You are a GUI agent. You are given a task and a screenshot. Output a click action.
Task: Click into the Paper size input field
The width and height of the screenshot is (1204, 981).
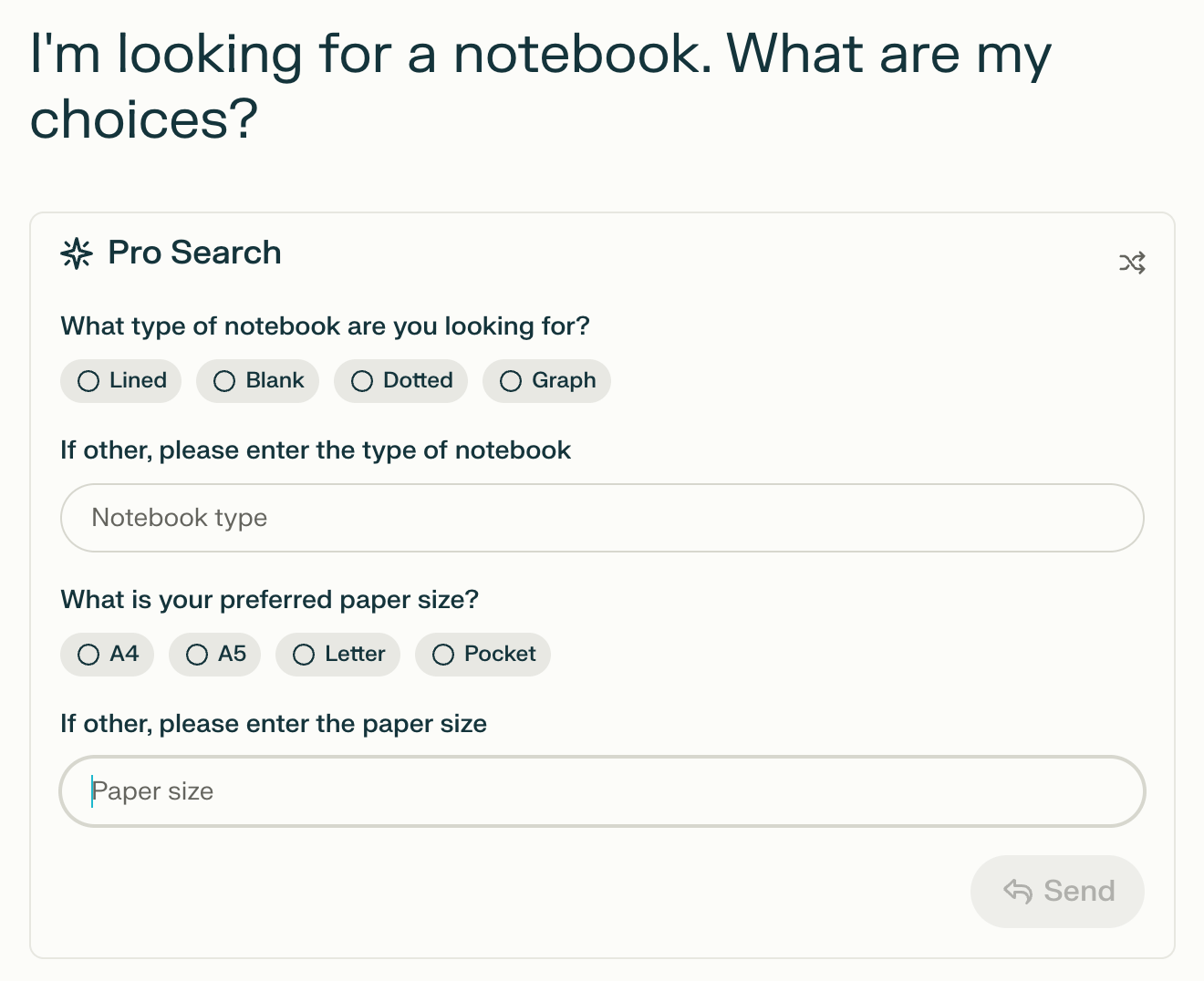tap(602, 791)
